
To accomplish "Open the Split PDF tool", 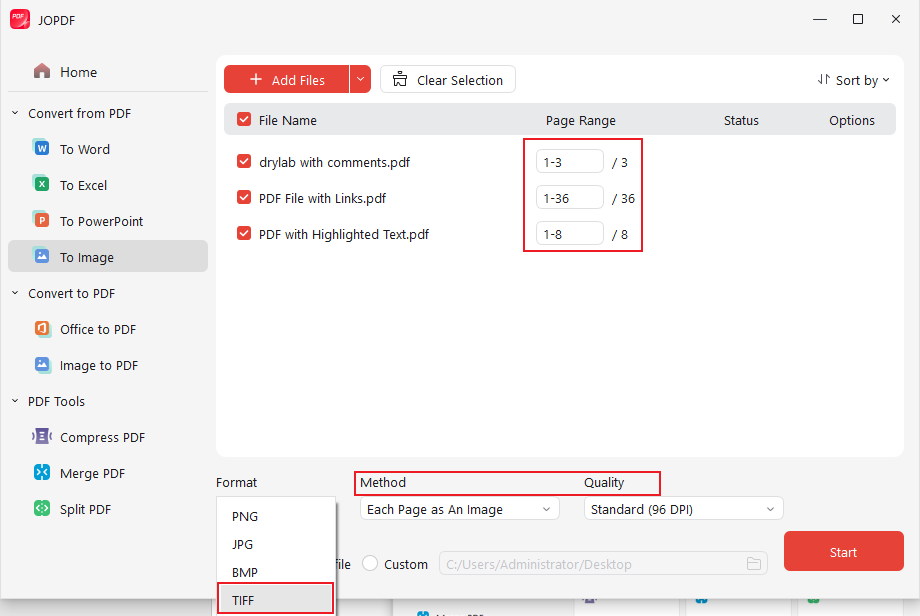I will click(84, 509).
